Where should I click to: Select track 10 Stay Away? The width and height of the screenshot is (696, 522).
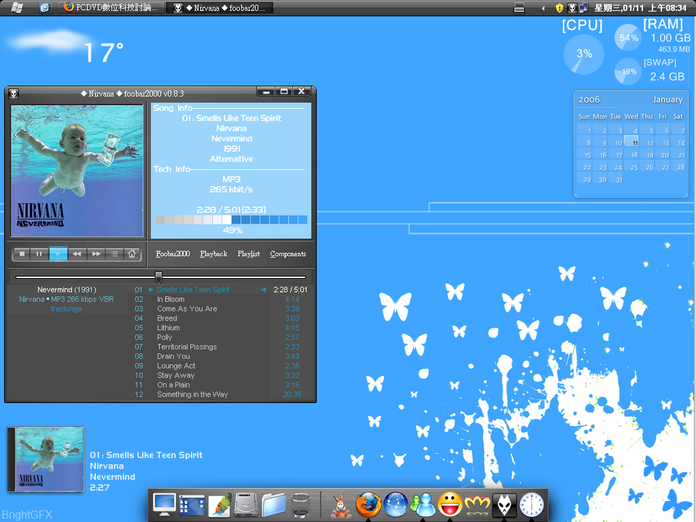(221, 376)
